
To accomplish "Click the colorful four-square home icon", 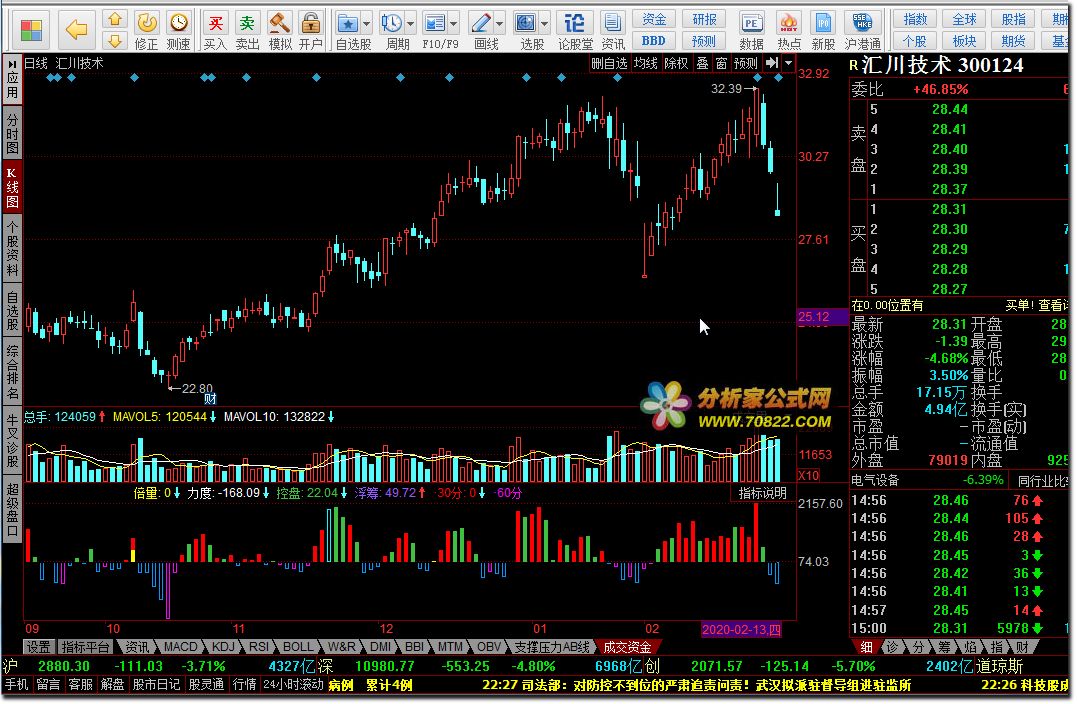I will click(x=32, y=30).
